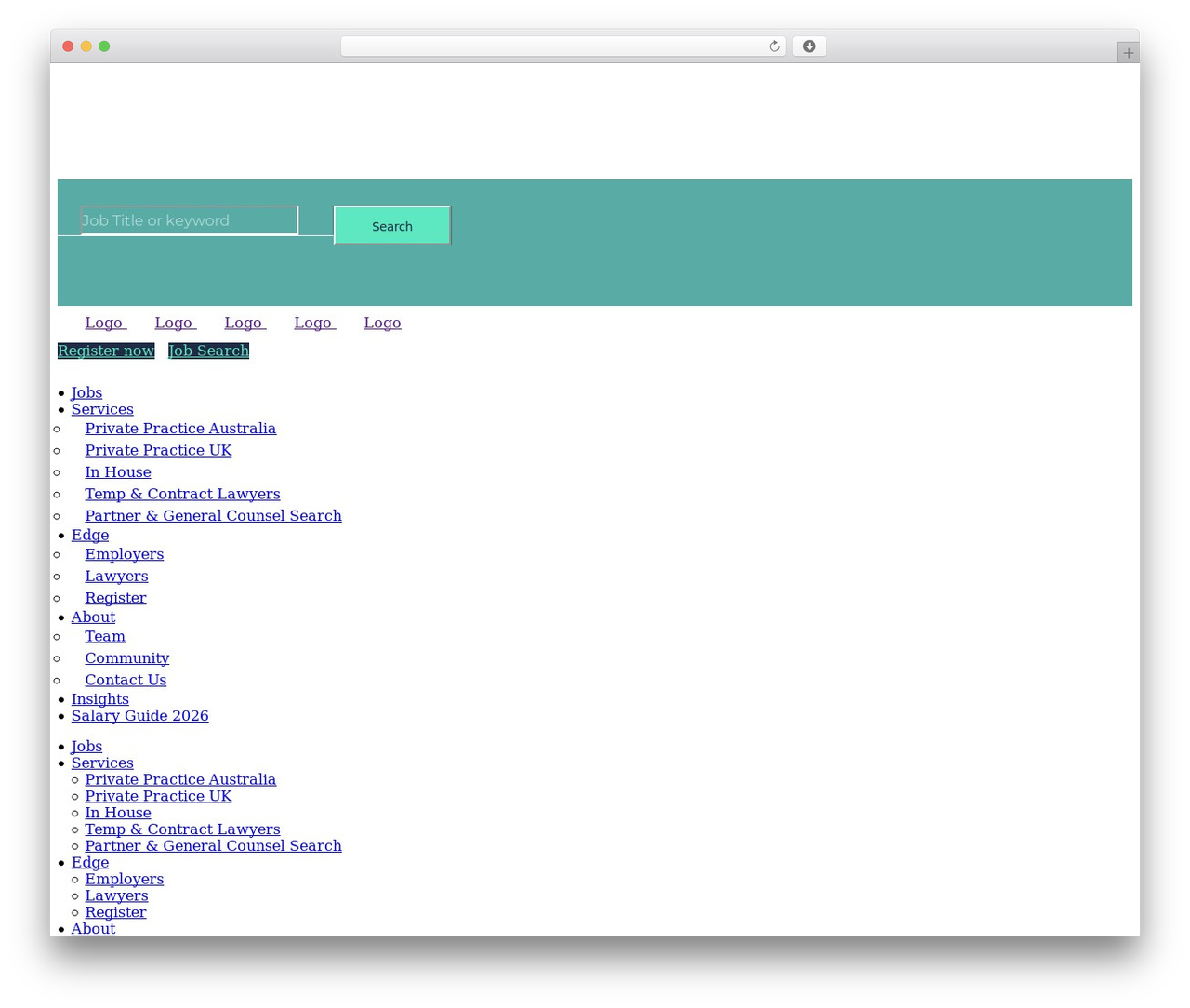The height and width of the screenshot is (1008, 1190).
Task: Open the Contact Us link
Action: pos(126,680)
